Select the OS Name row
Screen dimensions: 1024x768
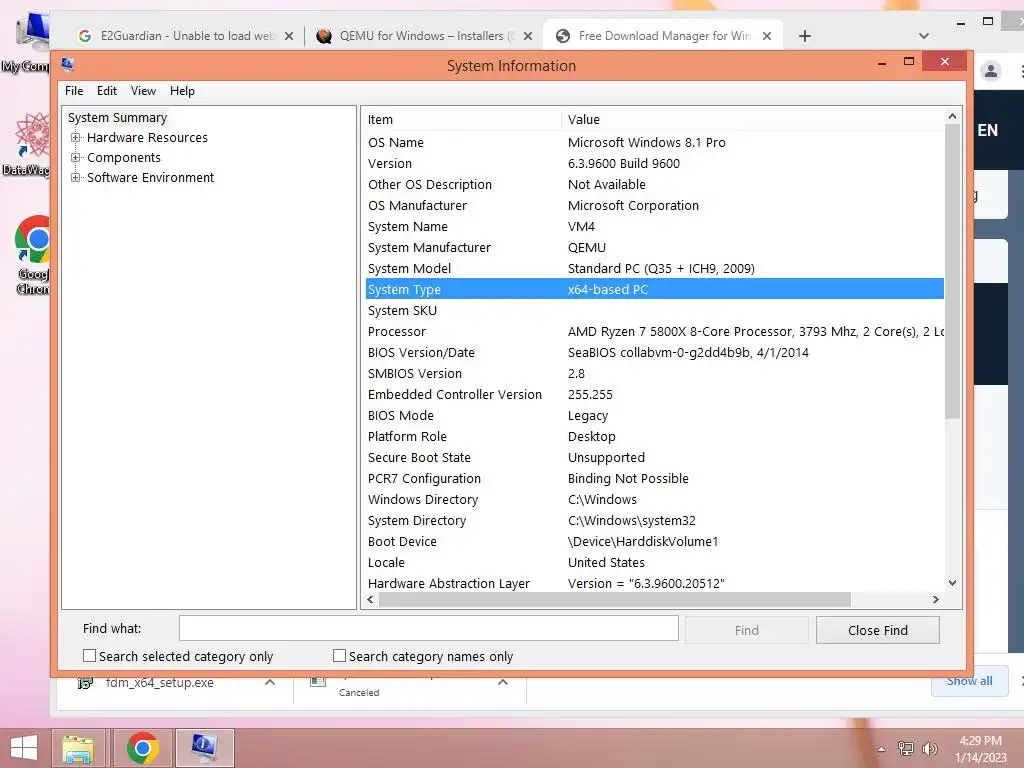click(654, 142)
